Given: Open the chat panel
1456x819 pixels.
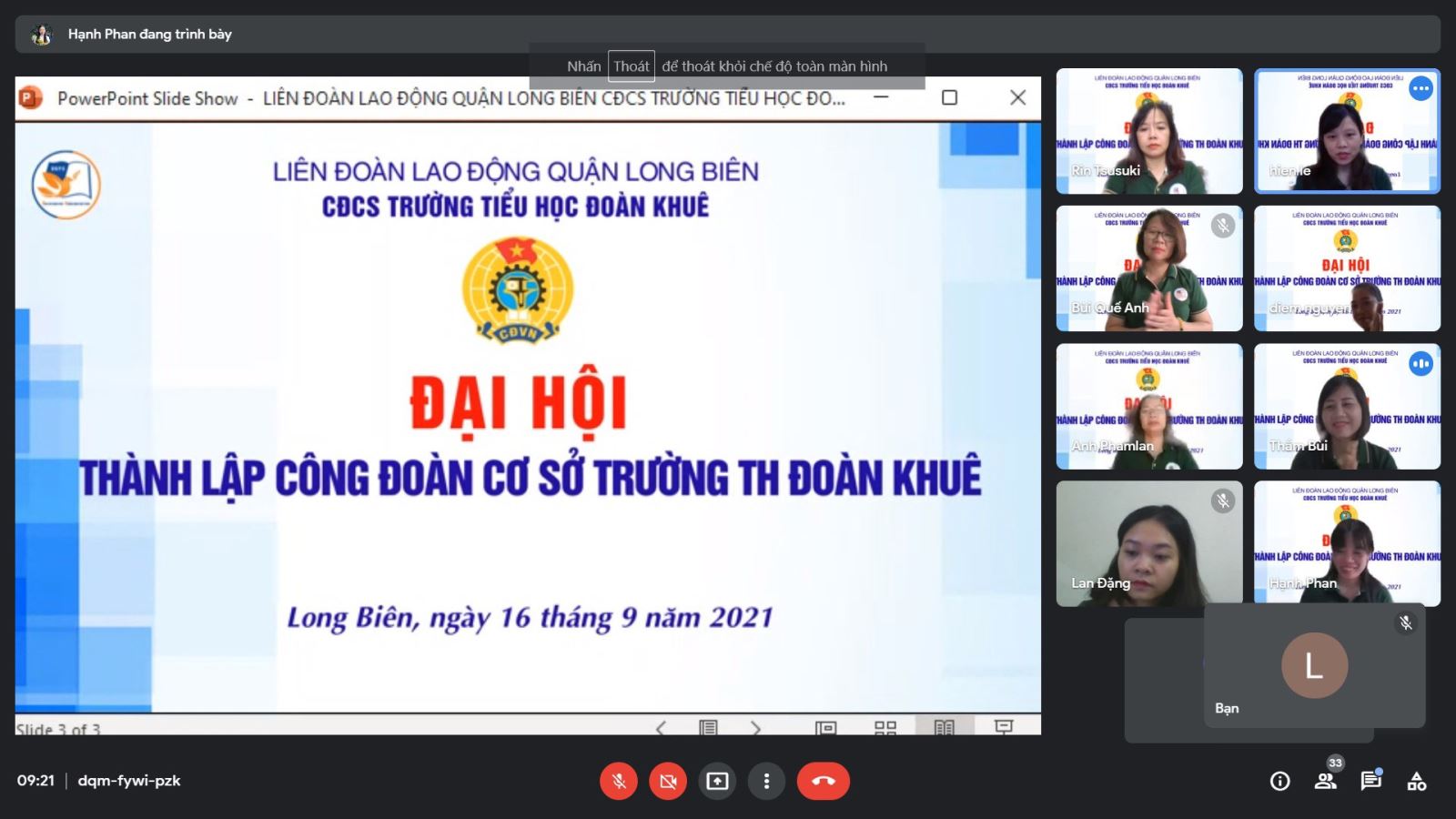Looking at the screenshot, I should coord(1370,781).
